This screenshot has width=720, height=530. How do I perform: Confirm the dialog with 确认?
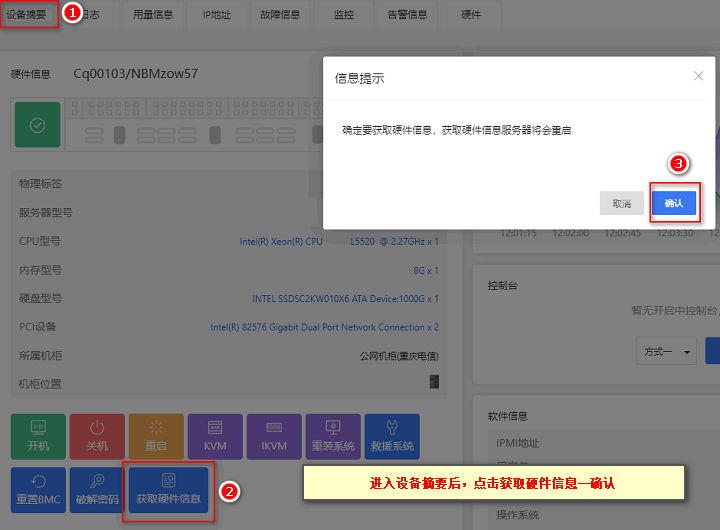(674, 203)
